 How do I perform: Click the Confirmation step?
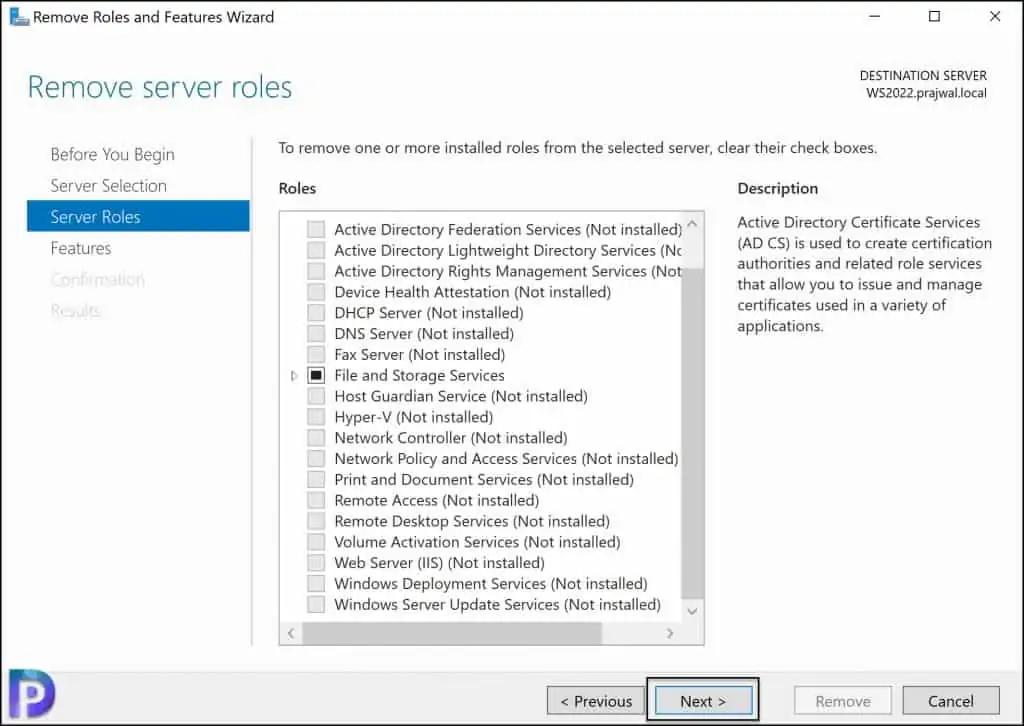point(97,279)
